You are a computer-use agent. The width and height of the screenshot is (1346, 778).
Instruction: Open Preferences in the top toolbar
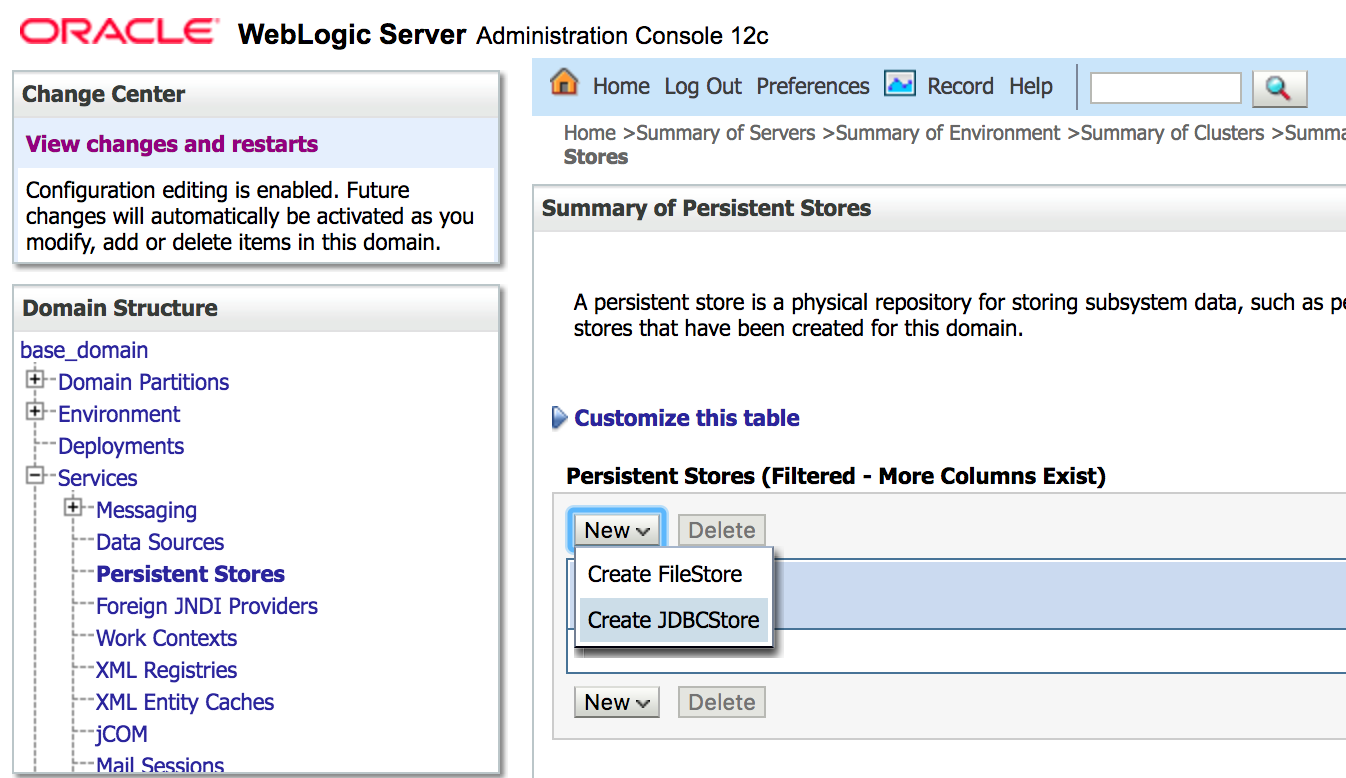click(x=812, y=86)
